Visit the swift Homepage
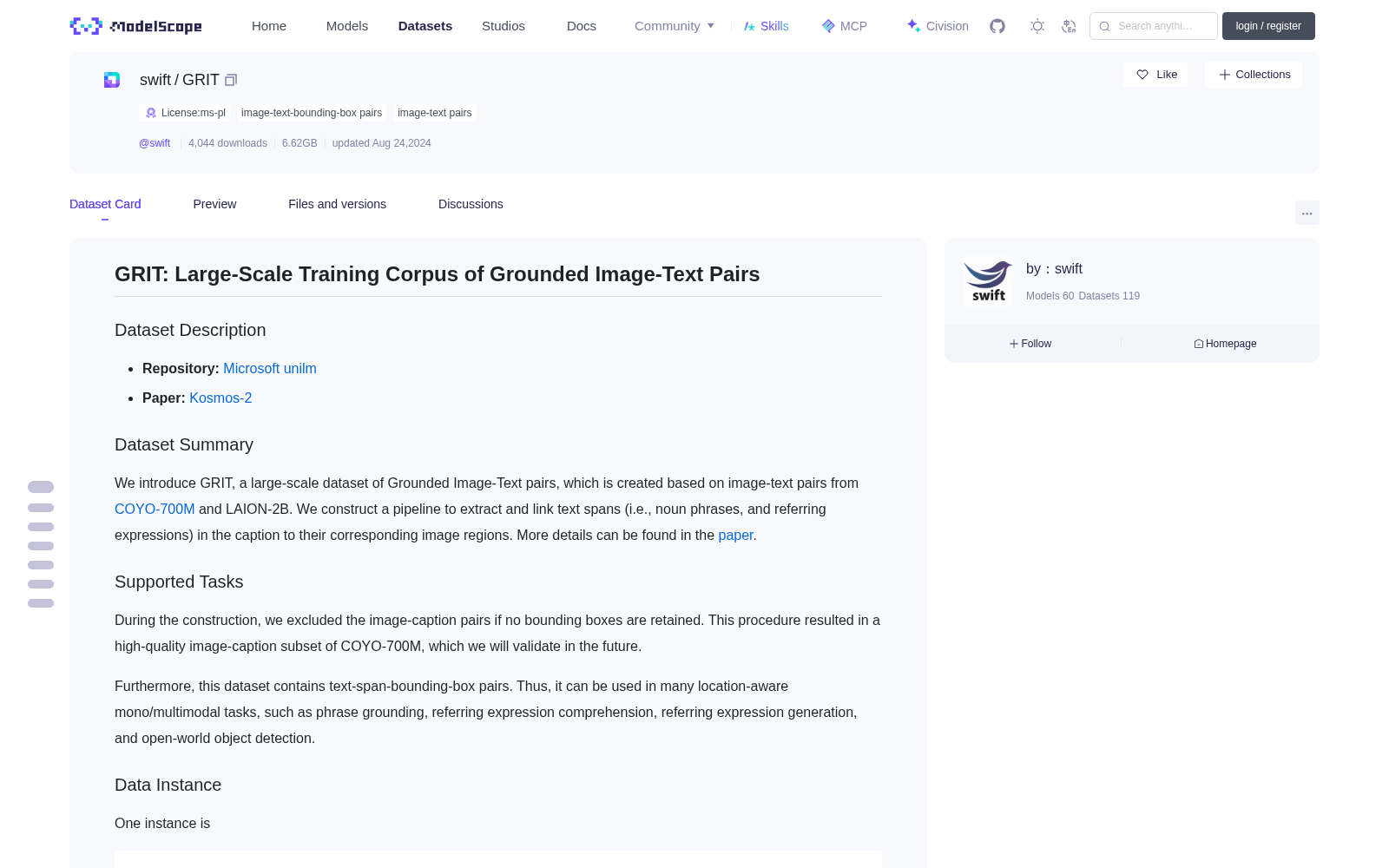Screen dimensions: 1389x868 point(1225,344)
